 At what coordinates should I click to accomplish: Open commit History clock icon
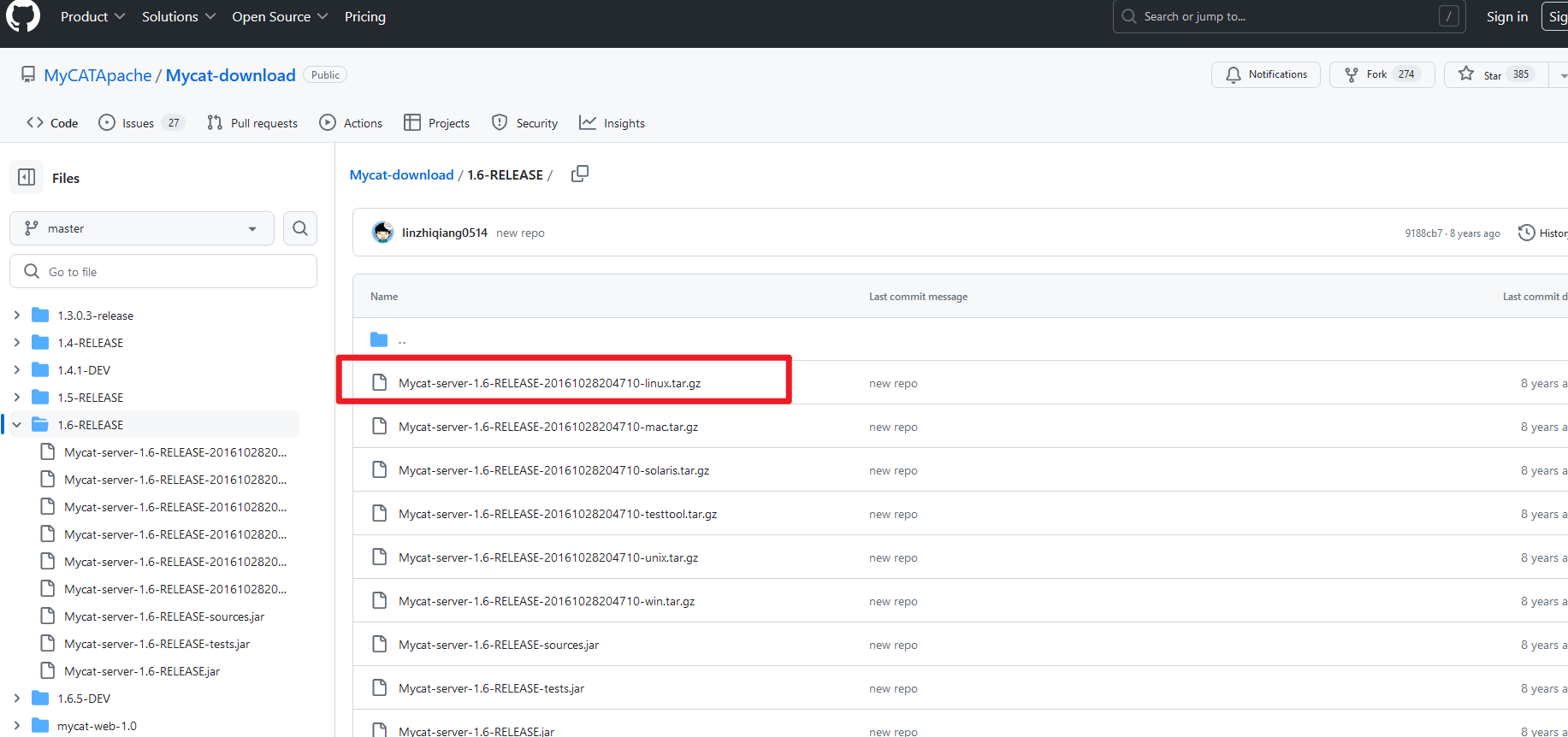[1526, 233]
